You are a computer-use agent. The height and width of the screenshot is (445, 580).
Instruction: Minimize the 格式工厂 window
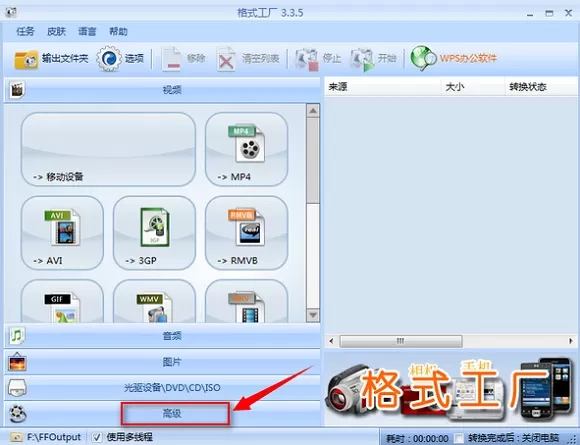point(530,14)
